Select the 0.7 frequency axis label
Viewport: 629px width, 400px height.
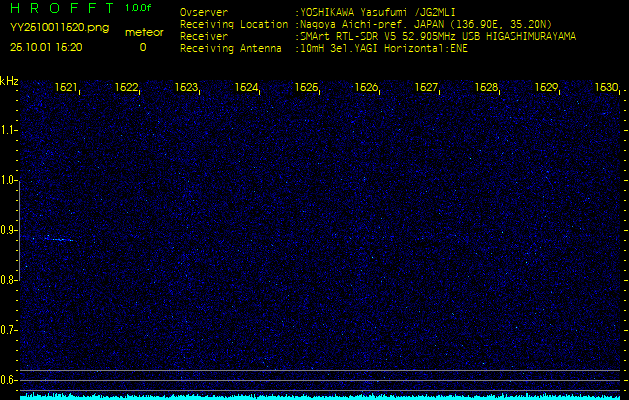coord(9,329)
